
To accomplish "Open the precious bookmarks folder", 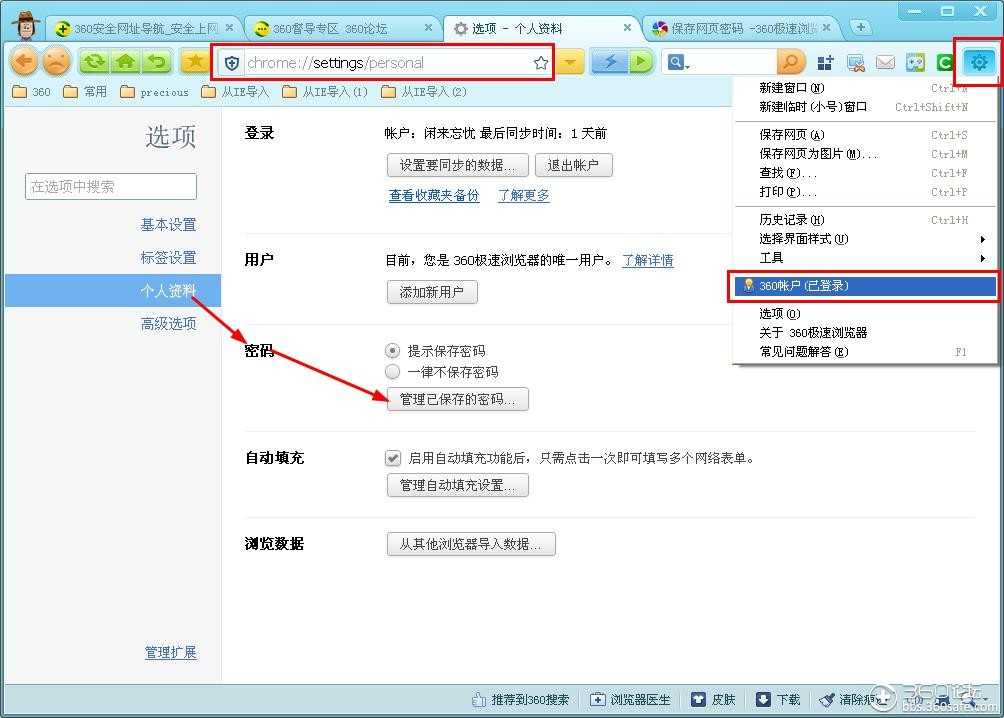I will click(154, 92).
